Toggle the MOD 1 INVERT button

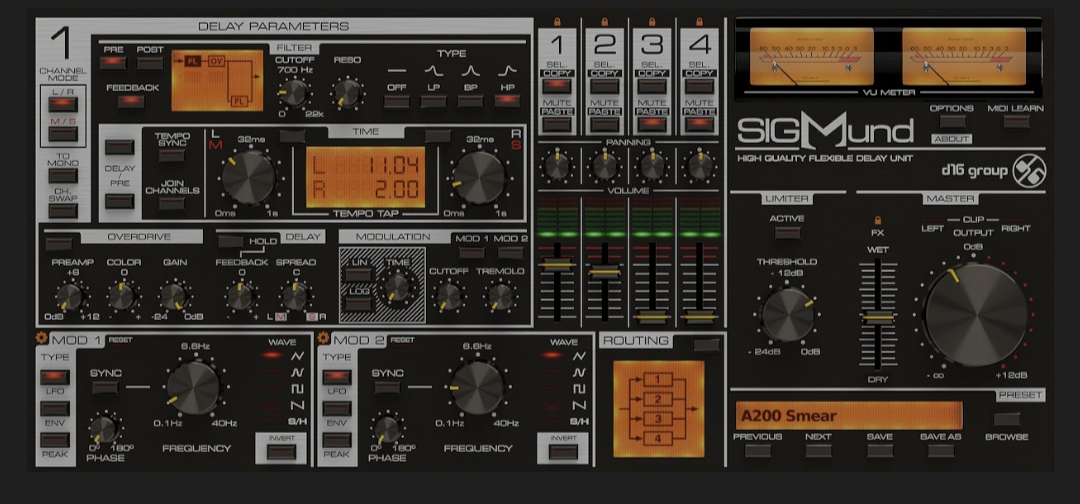tap(282, 452)
